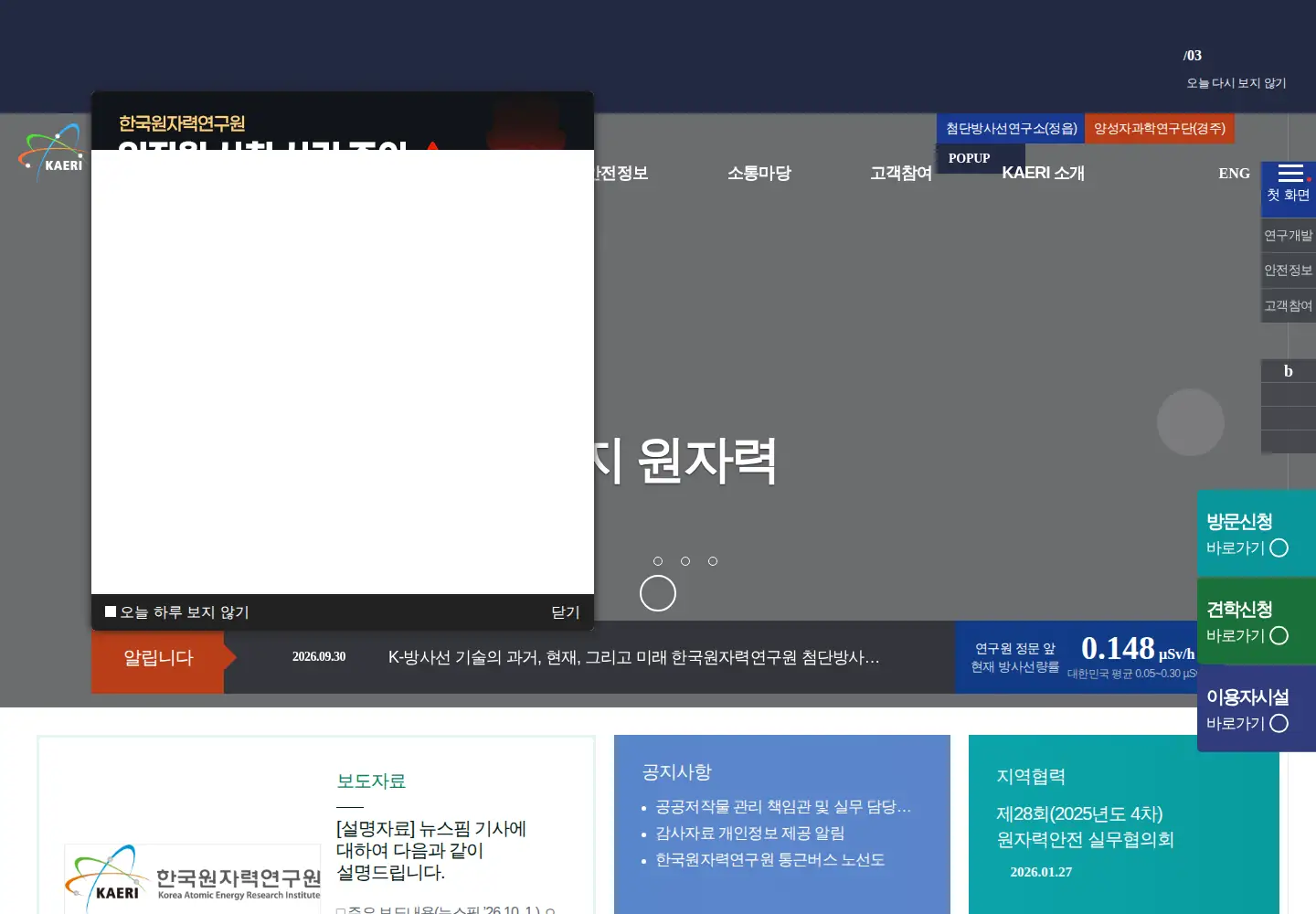This screenshot has height=914, width=1316.
Task: Open 한국원자력연구원 통근버스 노선도 notice
Action: click(769, 859)
